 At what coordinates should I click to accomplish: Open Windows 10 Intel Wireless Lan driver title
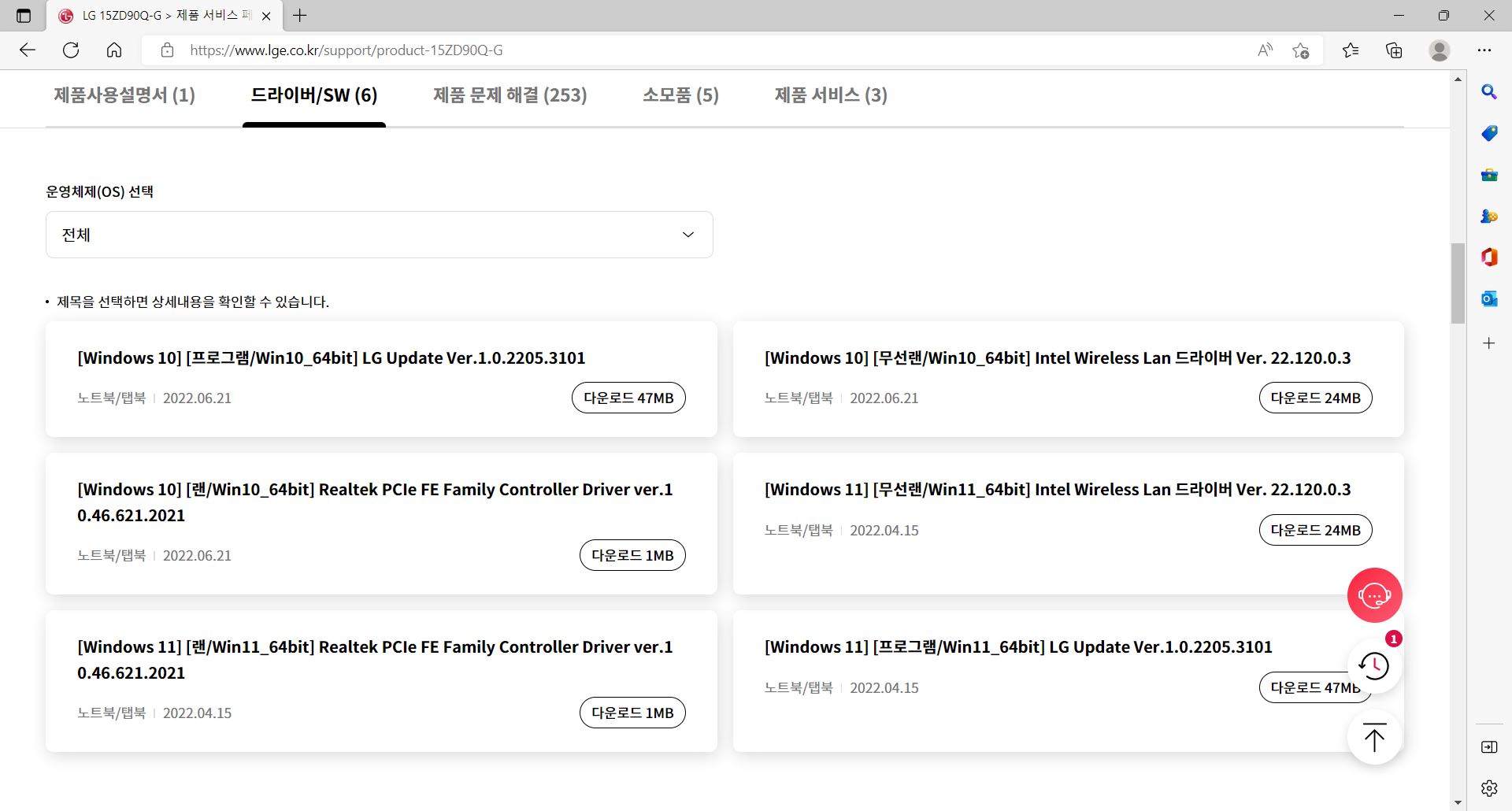pos(1058,358)
